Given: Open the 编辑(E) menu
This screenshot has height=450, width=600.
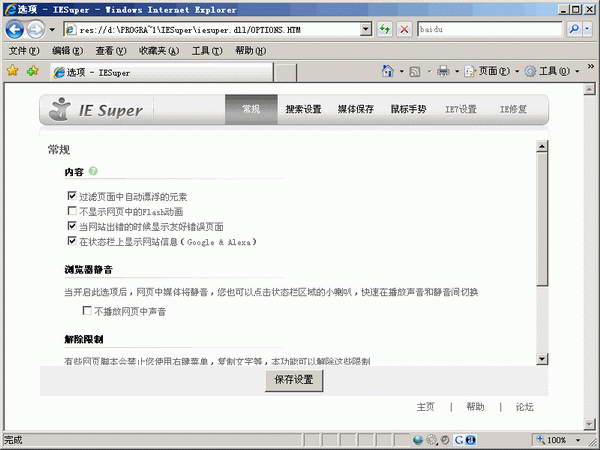Looking at the screenshot, I should pos(67,51).
